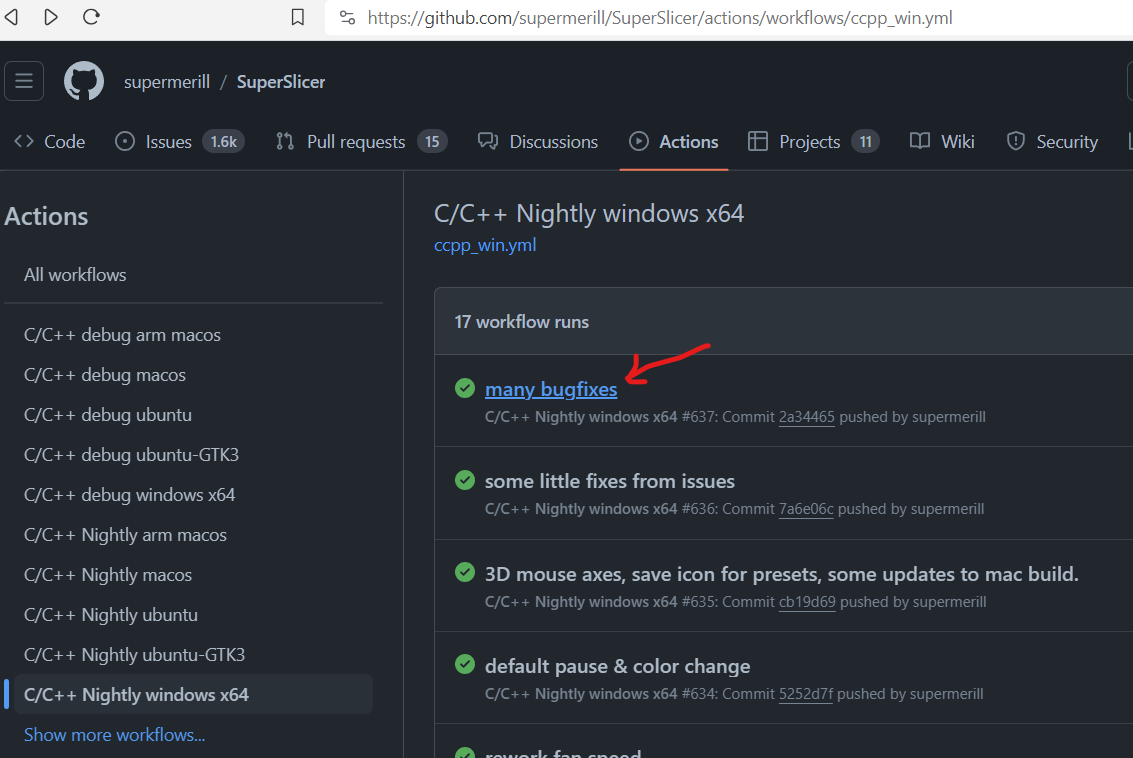Click "Show more workflows..."
Image resolution: width=1133 pixels, height=758 pixels.
[x=113, y=734]
